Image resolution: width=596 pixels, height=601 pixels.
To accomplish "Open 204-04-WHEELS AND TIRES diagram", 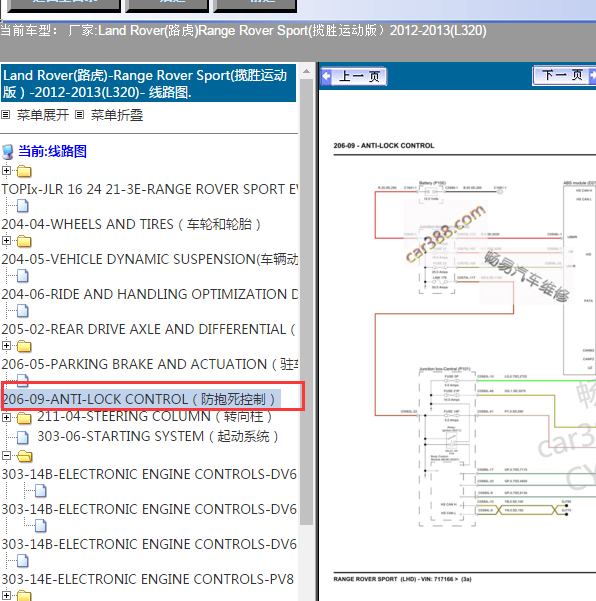I will tap(131, 224).
